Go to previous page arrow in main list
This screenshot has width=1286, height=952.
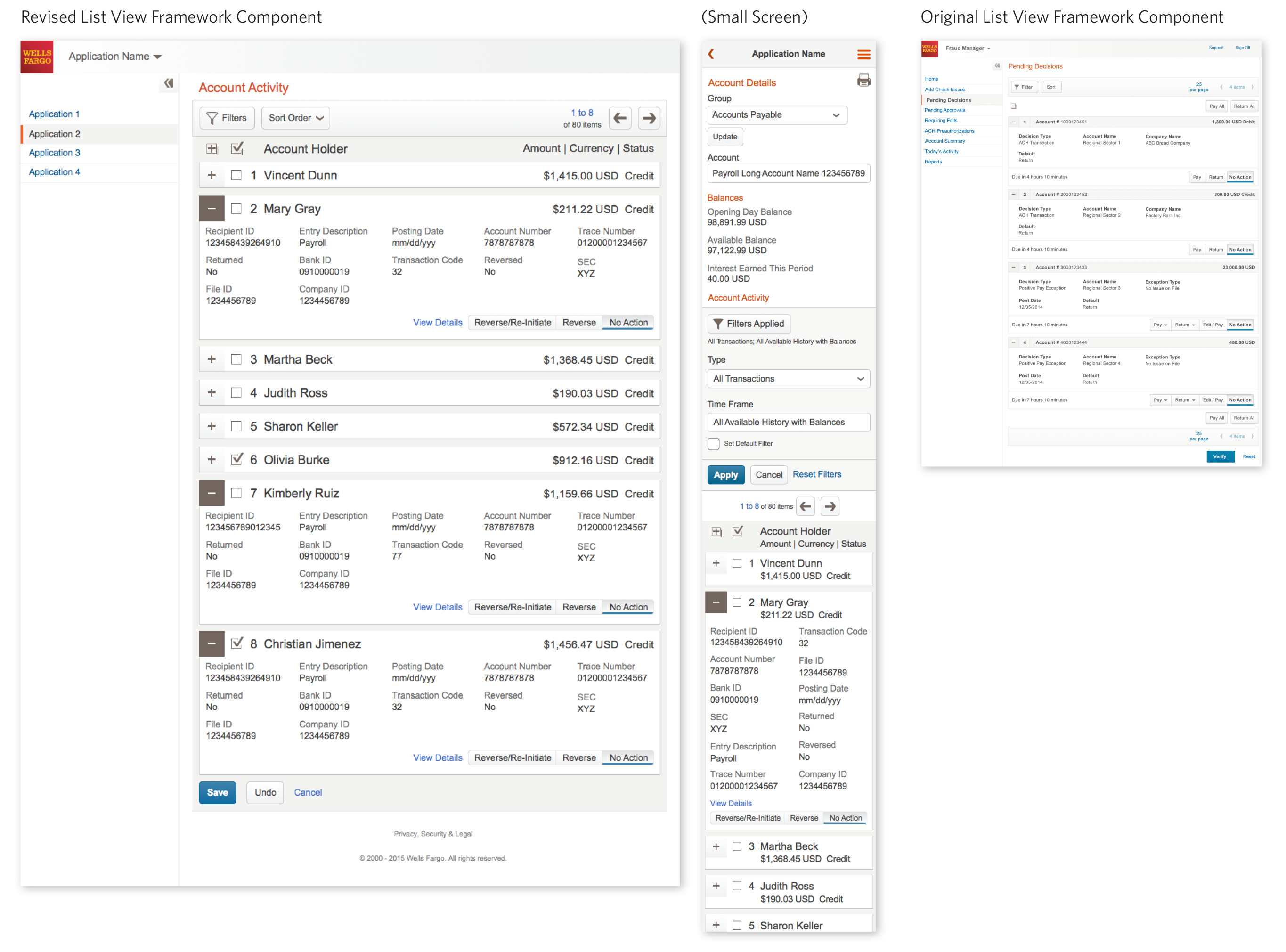tap(620, 118)
